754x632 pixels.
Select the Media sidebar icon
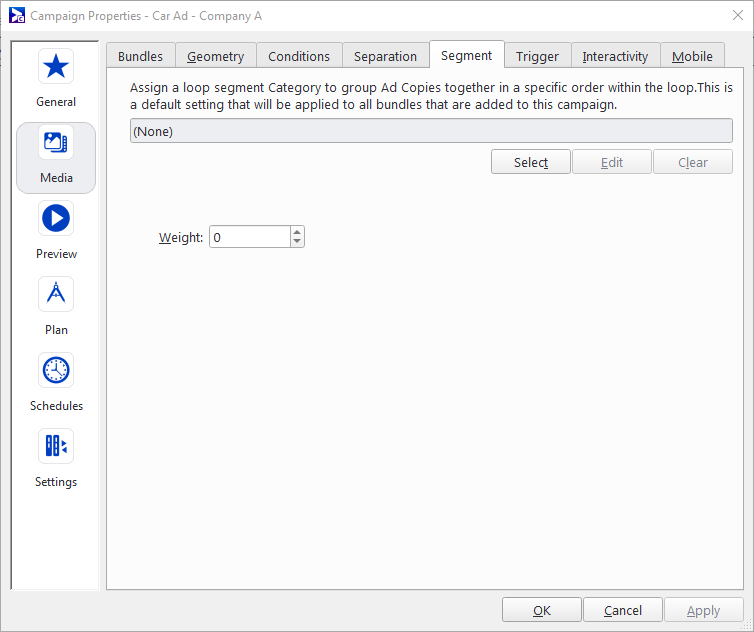click(56, 144)
